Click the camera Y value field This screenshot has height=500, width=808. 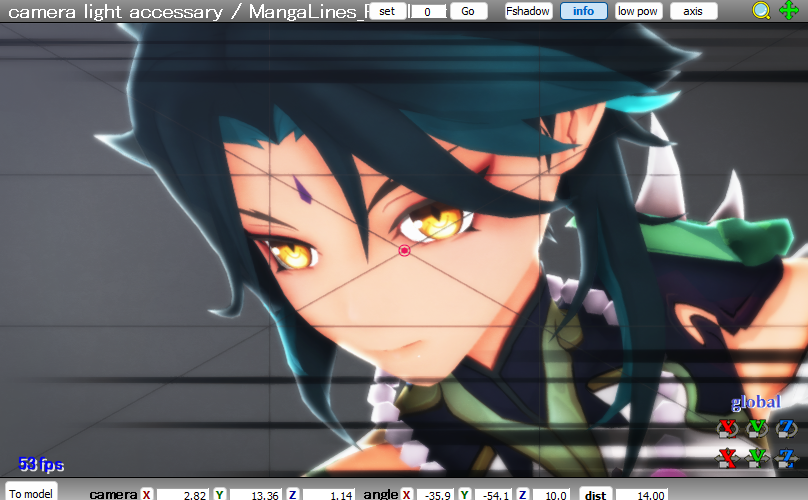pyautogui.click(x=256, y=494)
